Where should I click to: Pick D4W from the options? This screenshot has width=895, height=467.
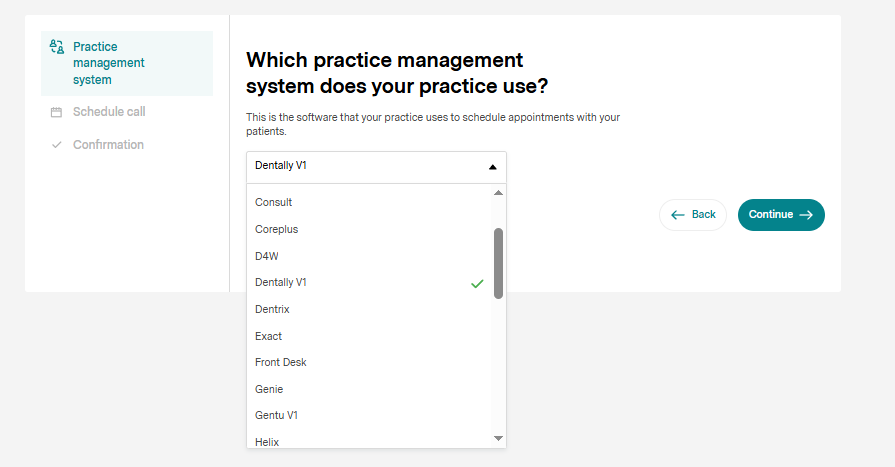point(267,256)
